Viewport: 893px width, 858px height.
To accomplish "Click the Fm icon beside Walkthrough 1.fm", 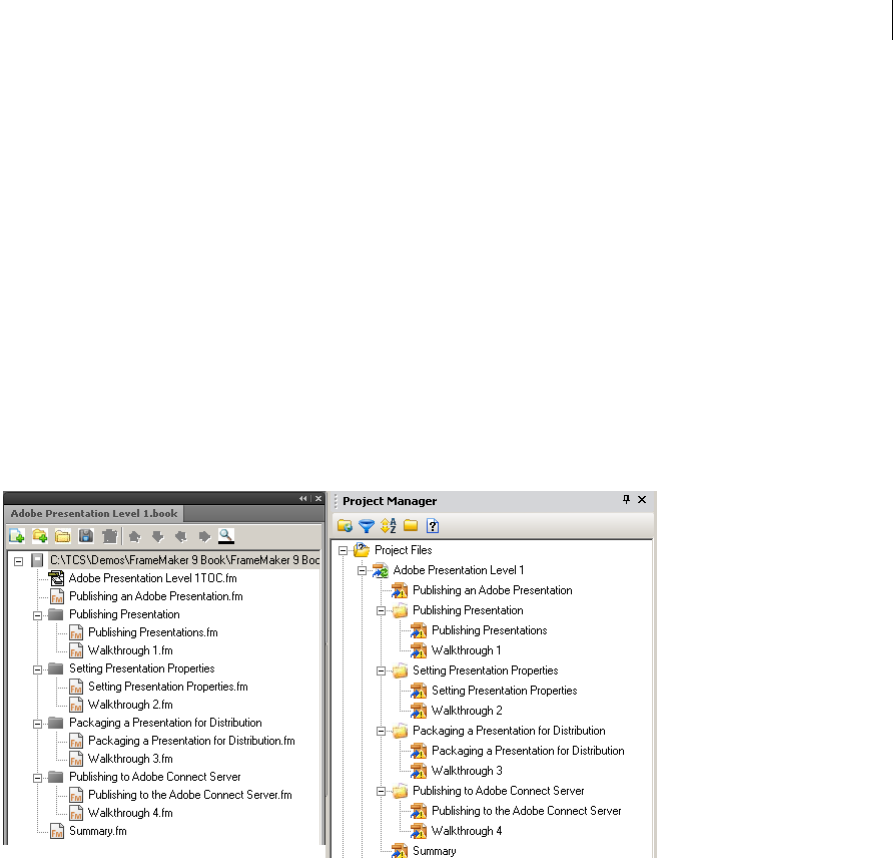I will click(x=76, y=650).
